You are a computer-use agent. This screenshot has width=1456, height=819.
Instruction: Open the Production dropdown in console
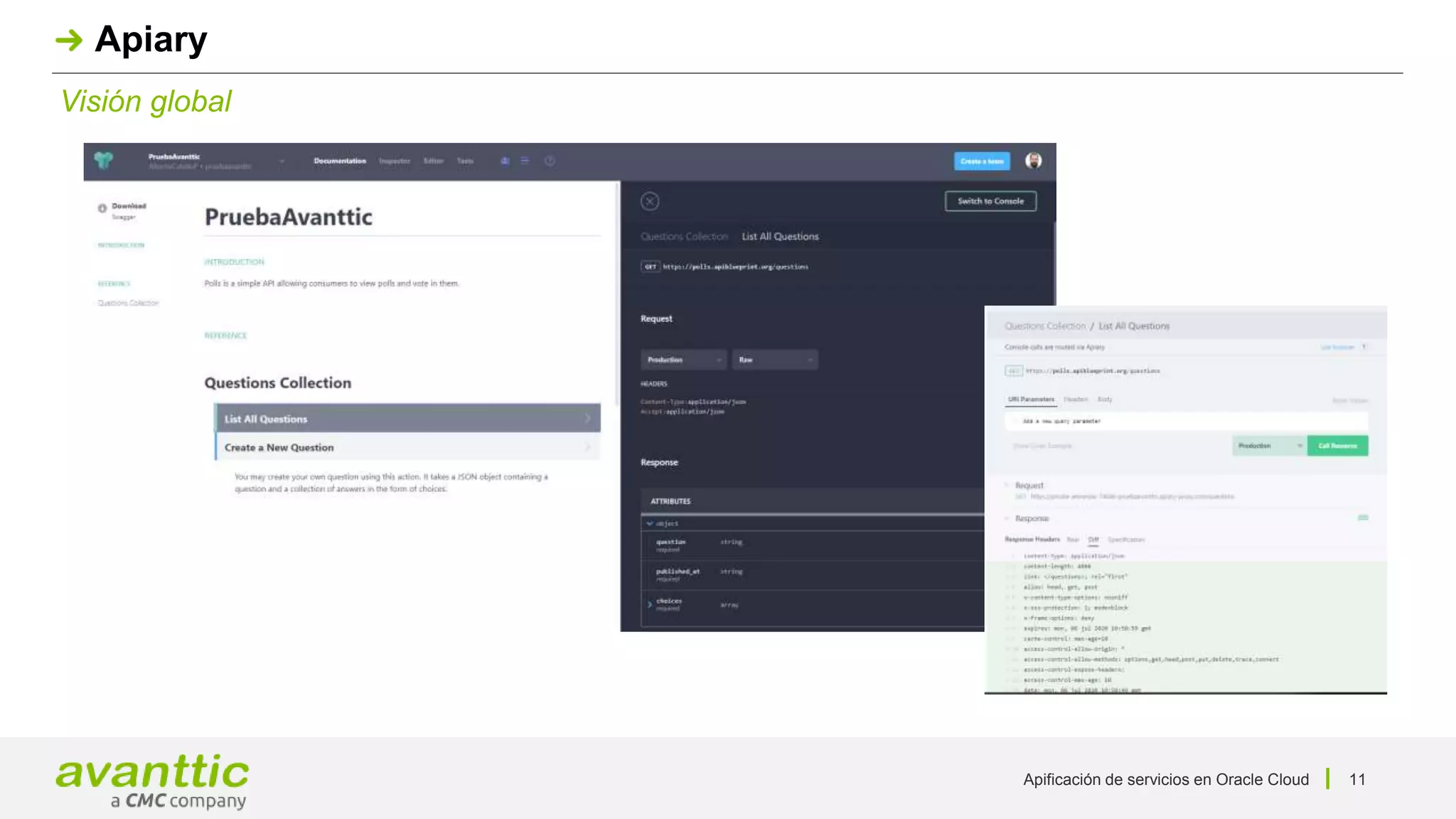pos(1270,446)
